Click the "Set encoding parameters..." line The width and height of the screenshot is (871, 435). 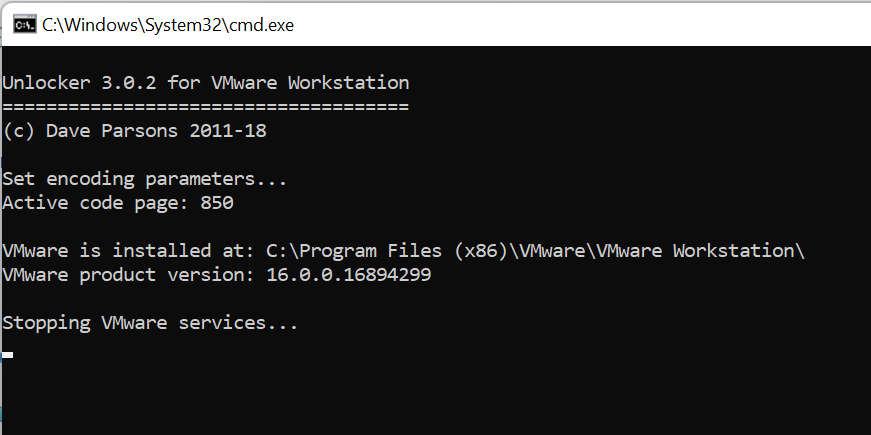(145, 179)
